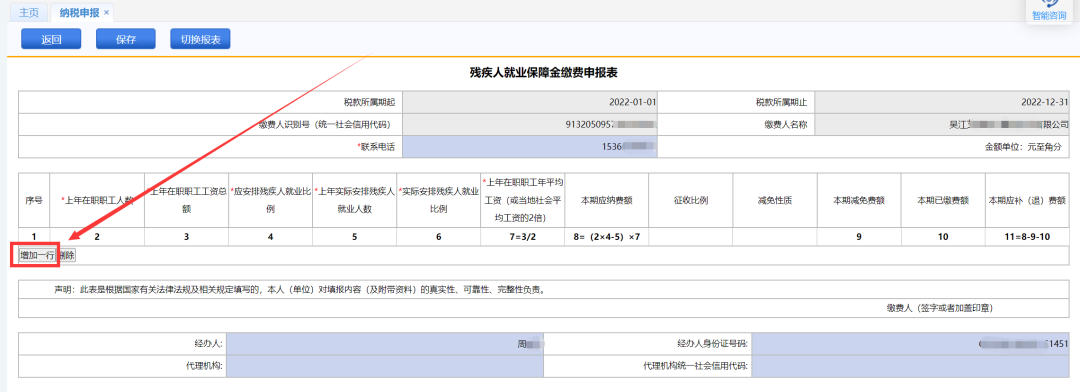Click the 减免性质 column header
The height and width of the screenshot is (392, 1080).
[x=775, y=200]
